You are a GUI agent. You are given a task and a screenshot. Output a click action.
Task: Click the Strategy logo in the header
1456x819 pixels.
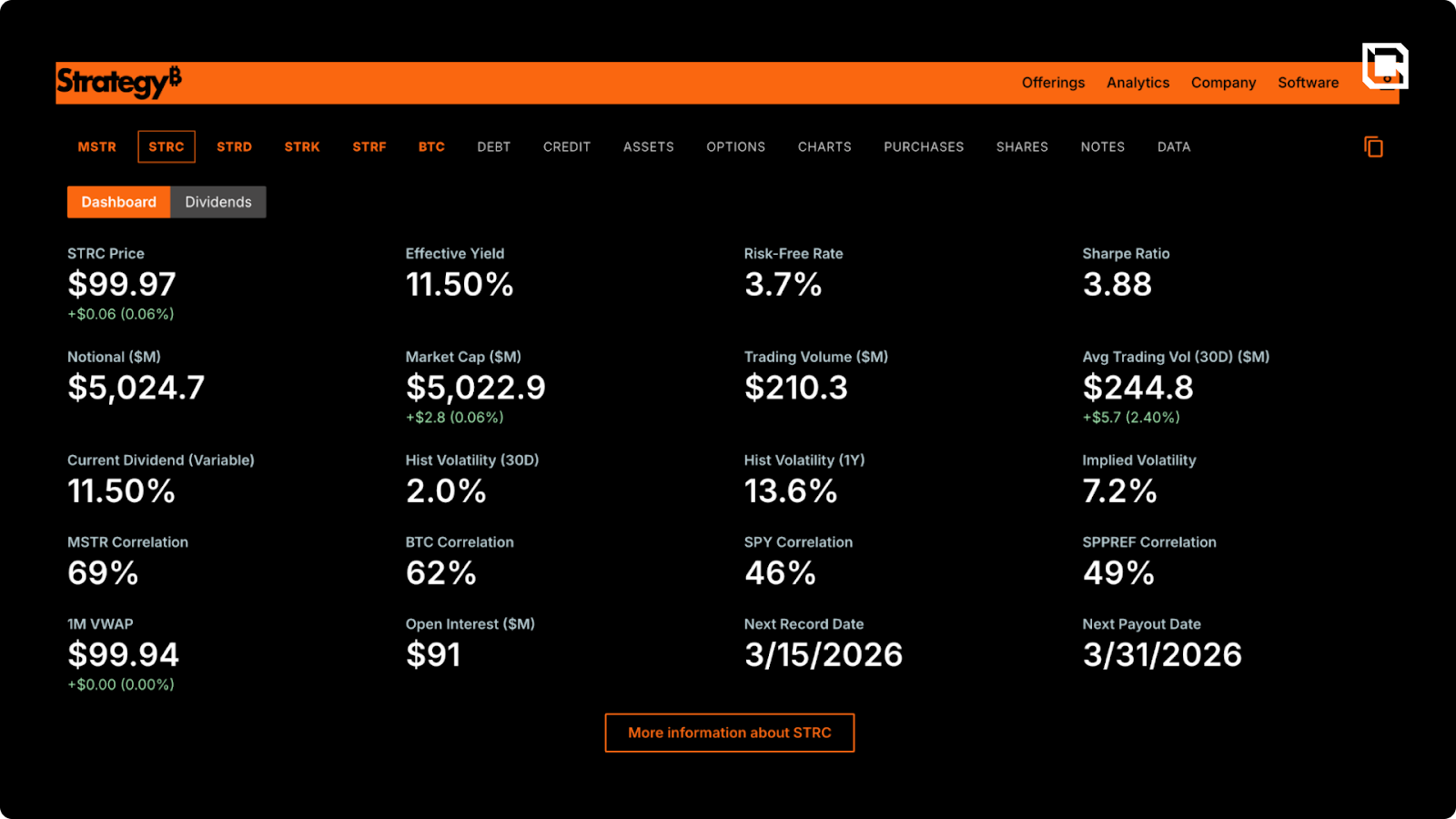tap(119, 82)
